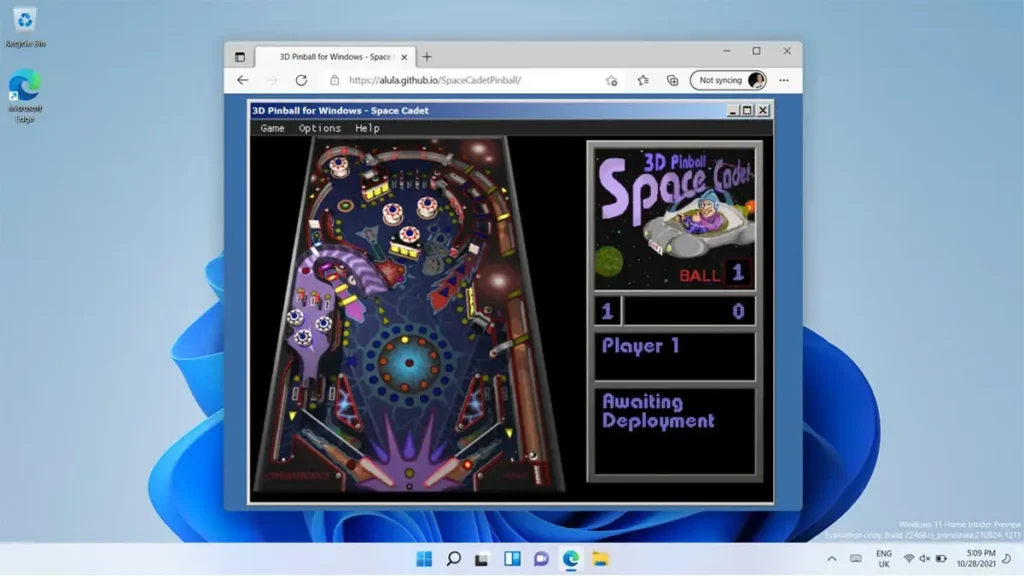Viewport: 1024px width, 576px height.
Task: Close the 3D Pinball browser tab
Action: (404, 57)
